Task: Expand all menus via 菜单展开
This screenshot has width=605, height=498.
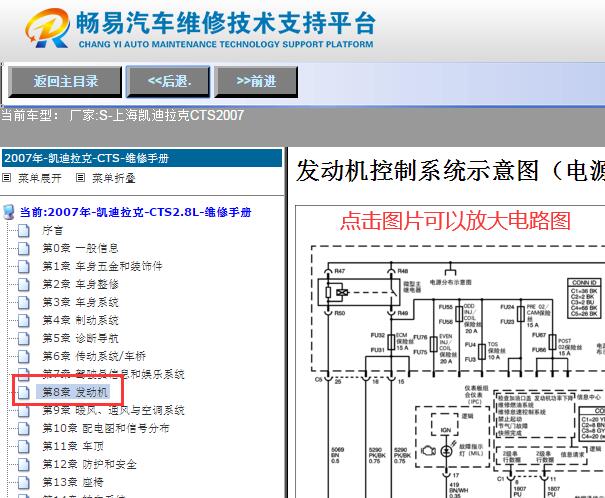Action: coord(40,178)
